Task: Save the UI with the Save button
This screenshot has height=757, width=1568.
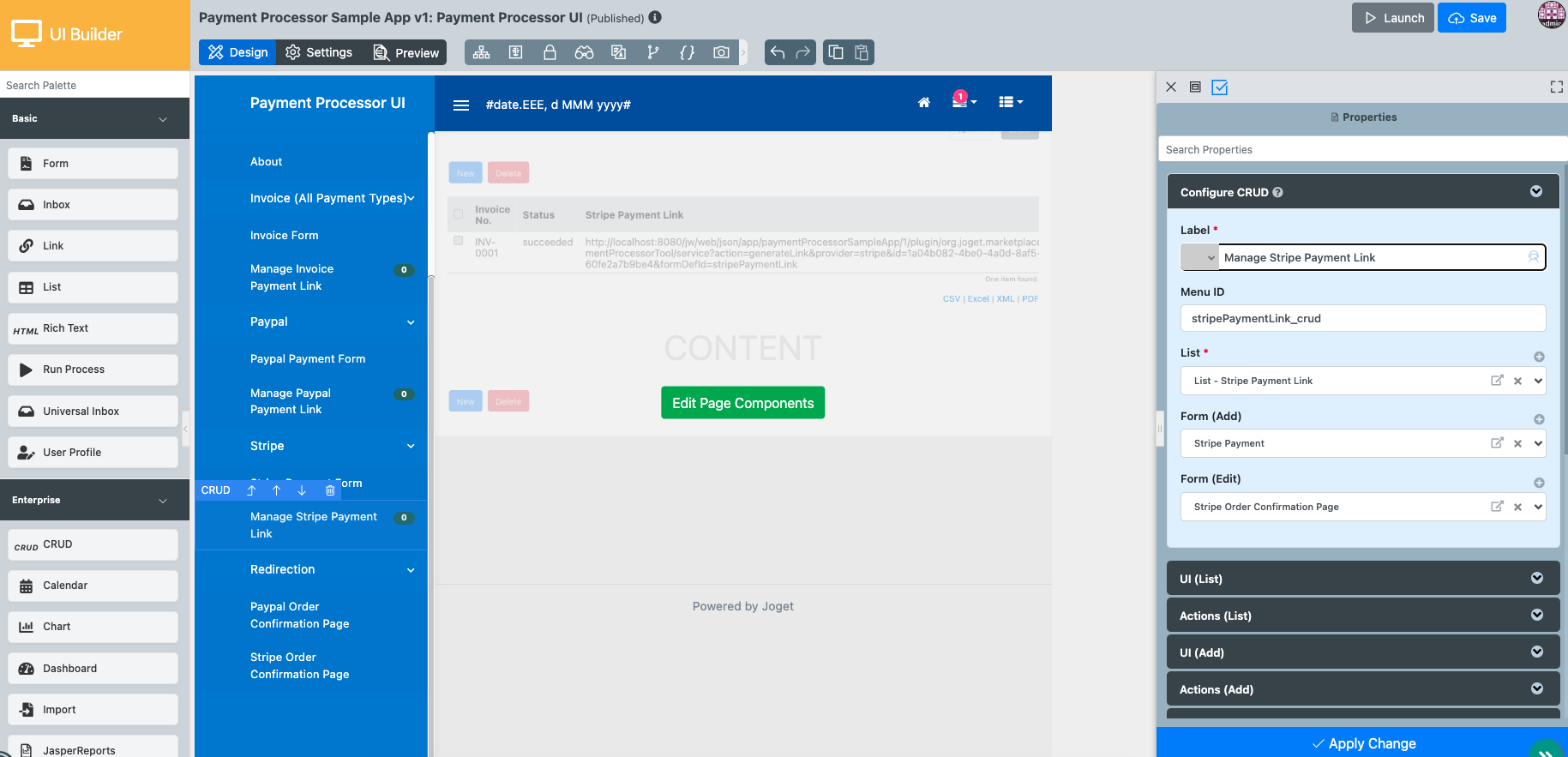Action: pos(1472,18)
